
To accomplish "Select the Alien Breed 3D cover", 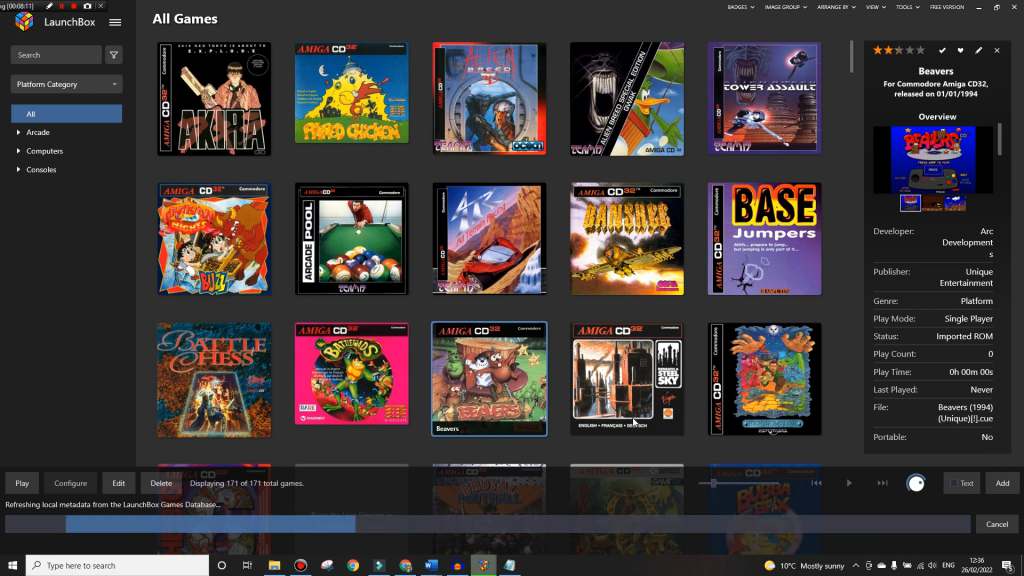I will [x=489, y=99].
